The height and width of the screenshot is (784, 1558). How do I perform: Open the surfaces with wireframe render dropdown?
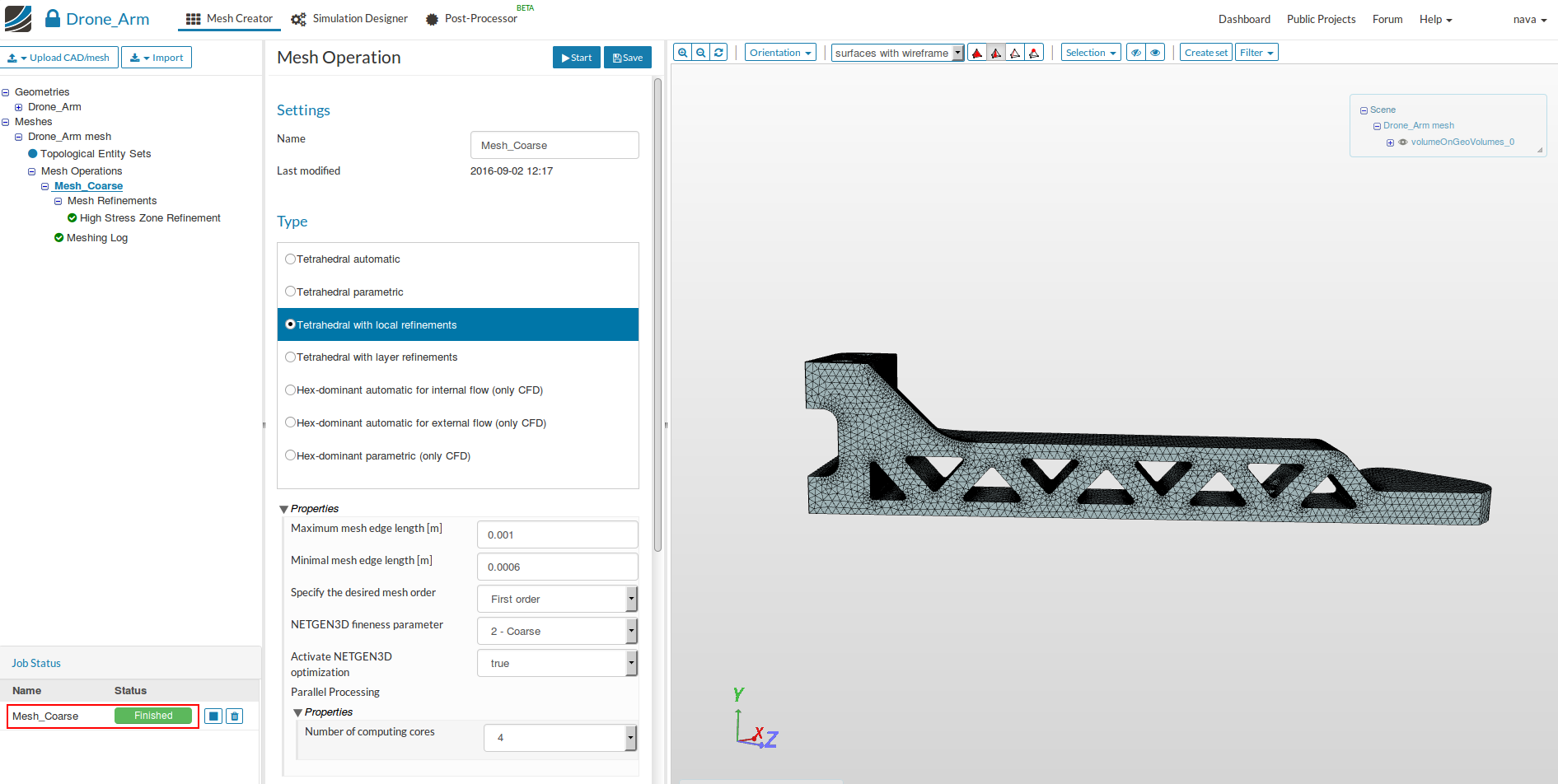897,53
